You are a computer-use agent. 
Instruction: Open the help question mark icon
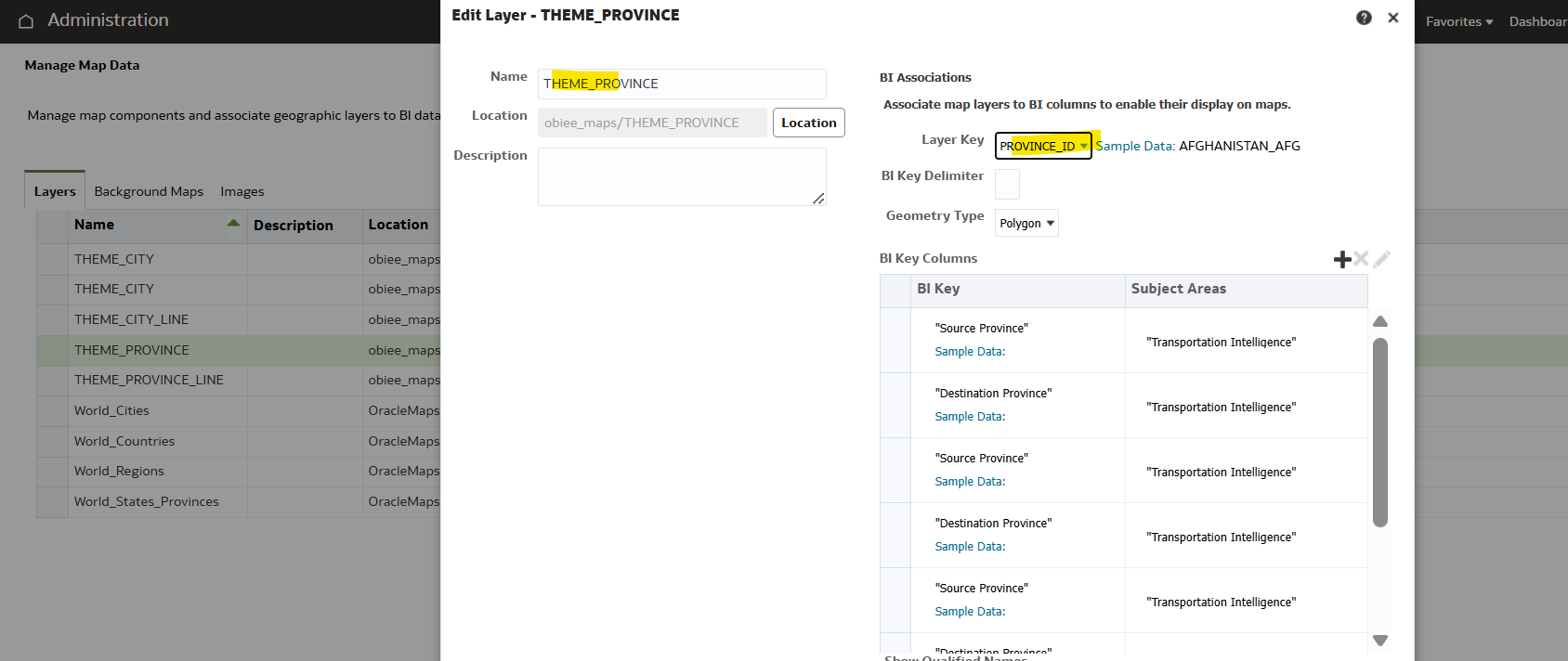1364,18
